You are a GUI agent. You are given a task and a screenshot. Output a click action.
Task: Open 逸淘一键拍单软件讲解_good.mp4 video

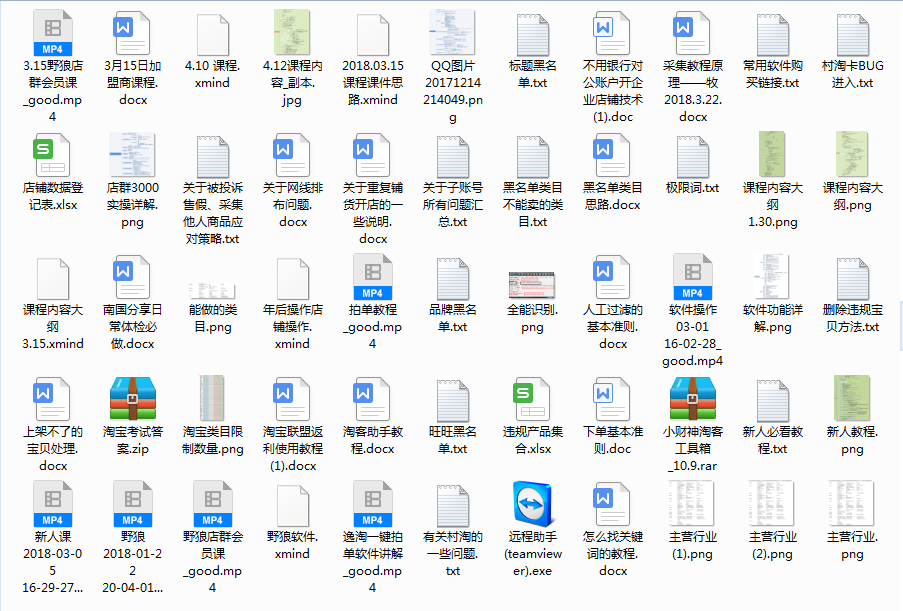372,504
